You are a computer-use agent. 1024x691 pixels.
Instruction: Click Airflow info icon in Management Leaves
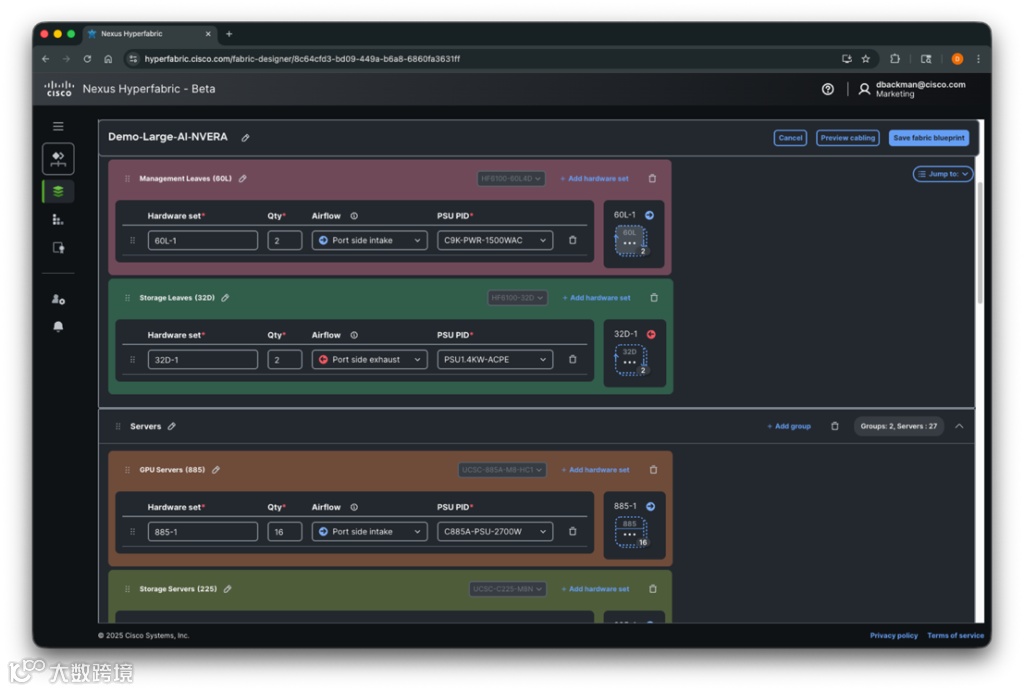[x=354, y=216]
